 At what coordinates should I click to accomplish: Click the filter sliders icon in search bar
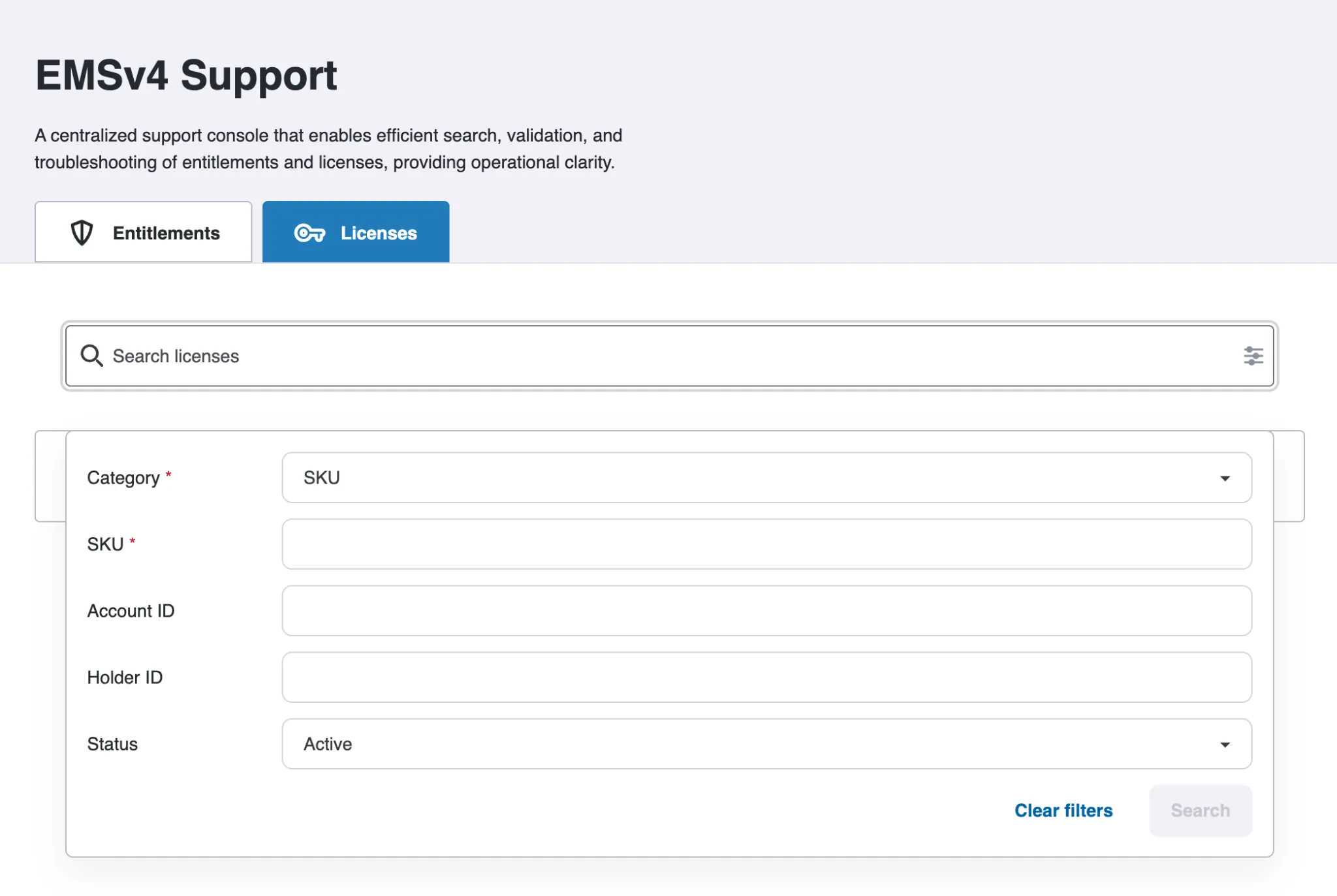(1253, 356)
